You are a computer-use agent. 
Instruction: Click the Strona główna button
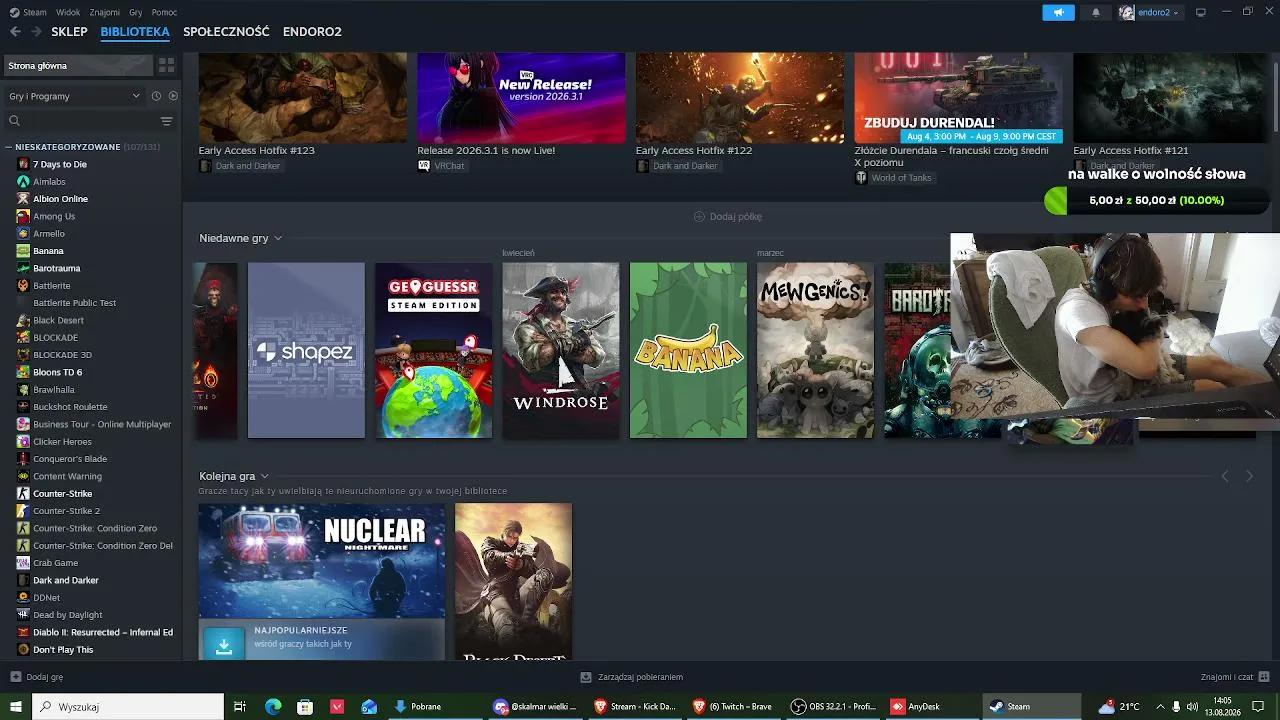pyautogui.click(x=78, y=65)
